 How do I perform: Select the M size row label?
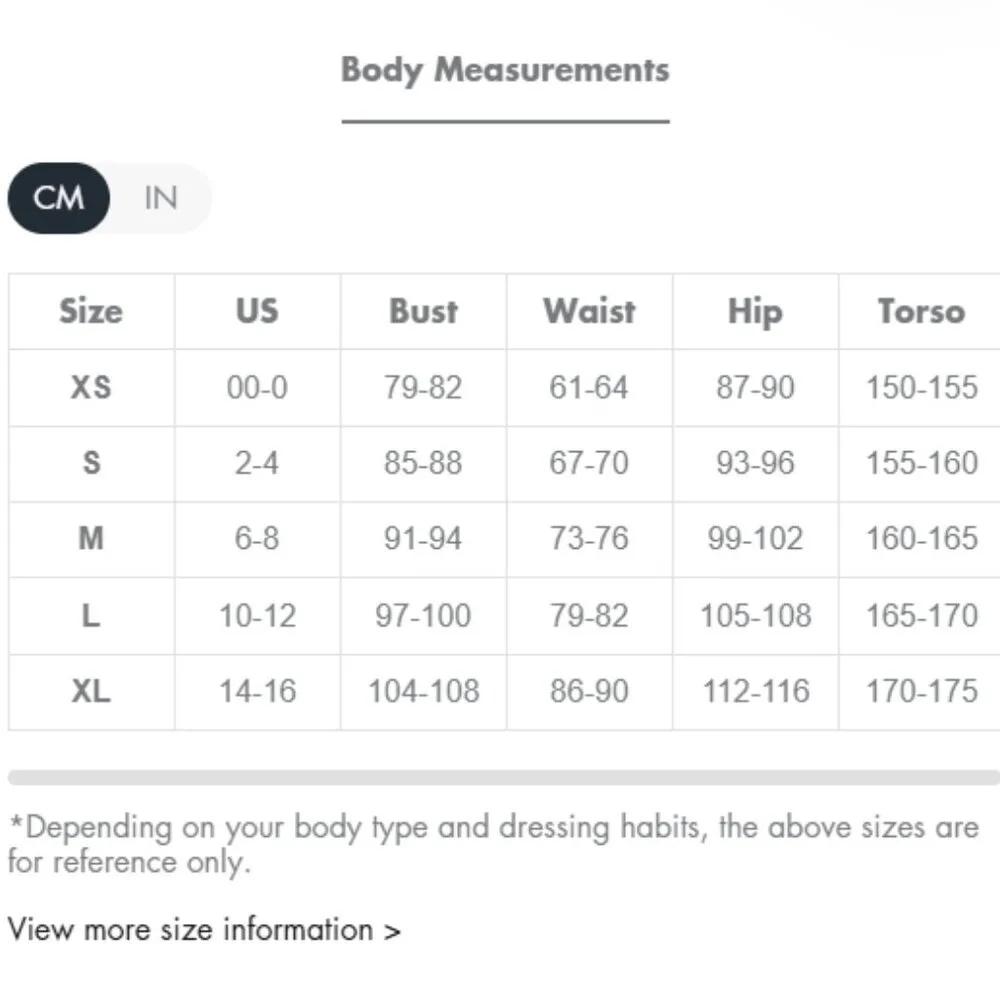coord(91,539)
